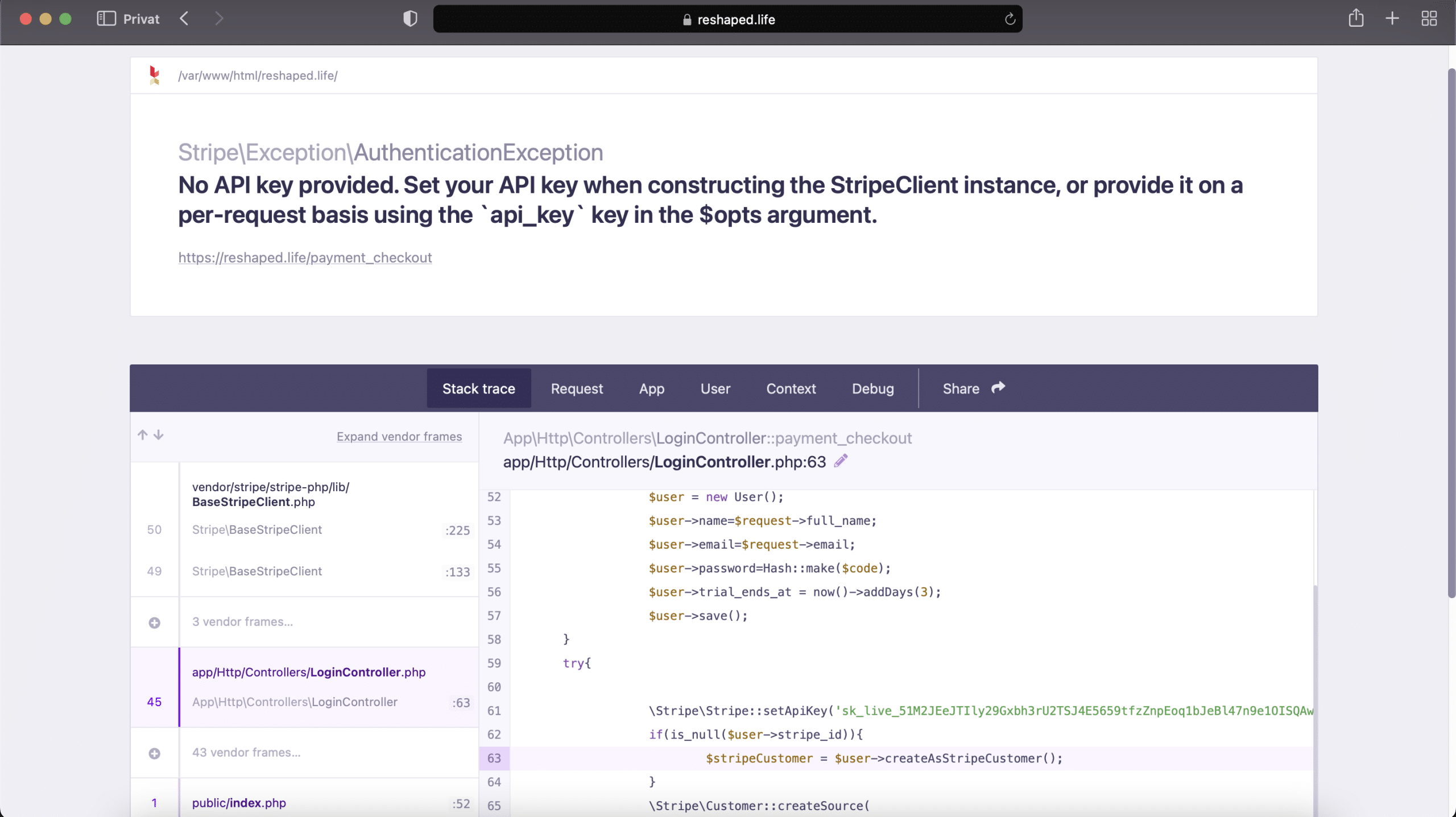
Task: Click the trial_ends_at code line
Action: [795, 592]
